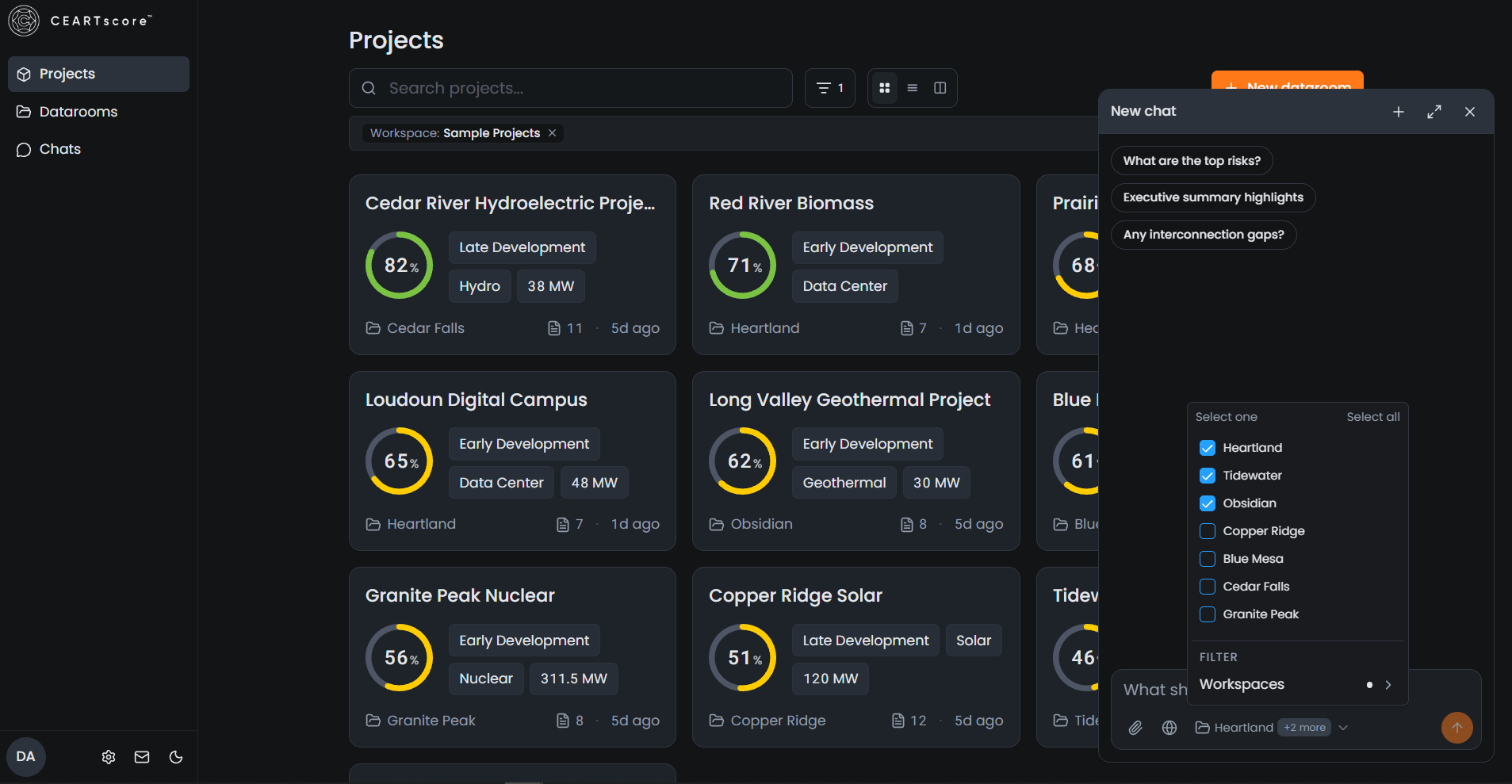Check the Cedar Falls workspace
The image size is (1512, 784).
click(1208, 587)
